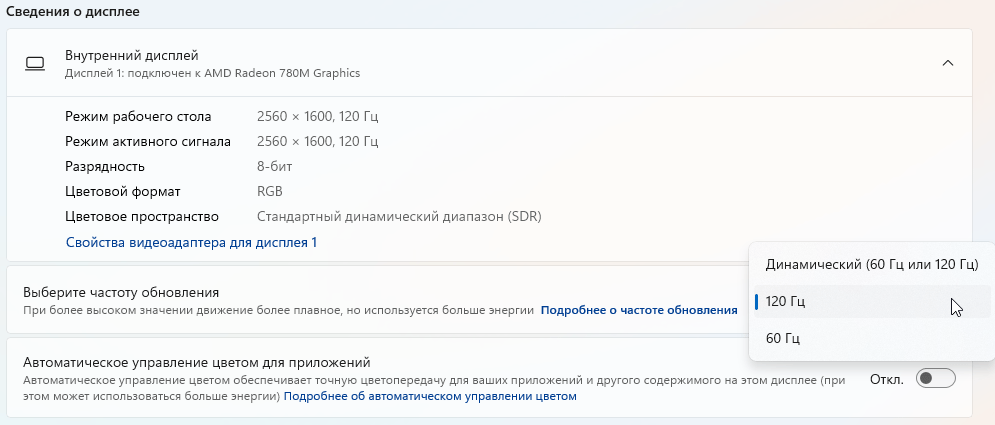The image size is (995, 425).
Task: Click the Режим активного сигнала label
Action: 148,141
